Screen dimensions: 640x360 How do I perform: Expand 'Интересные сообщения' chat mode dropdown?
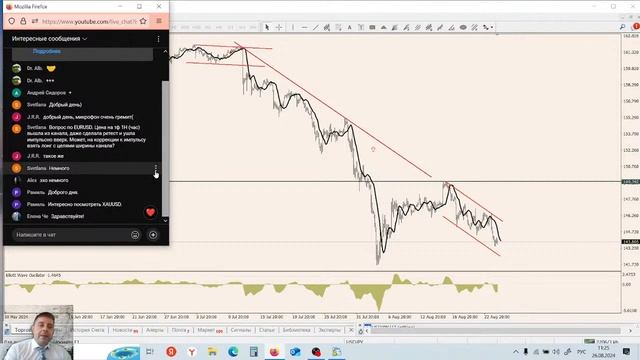(x=49, y=39)
